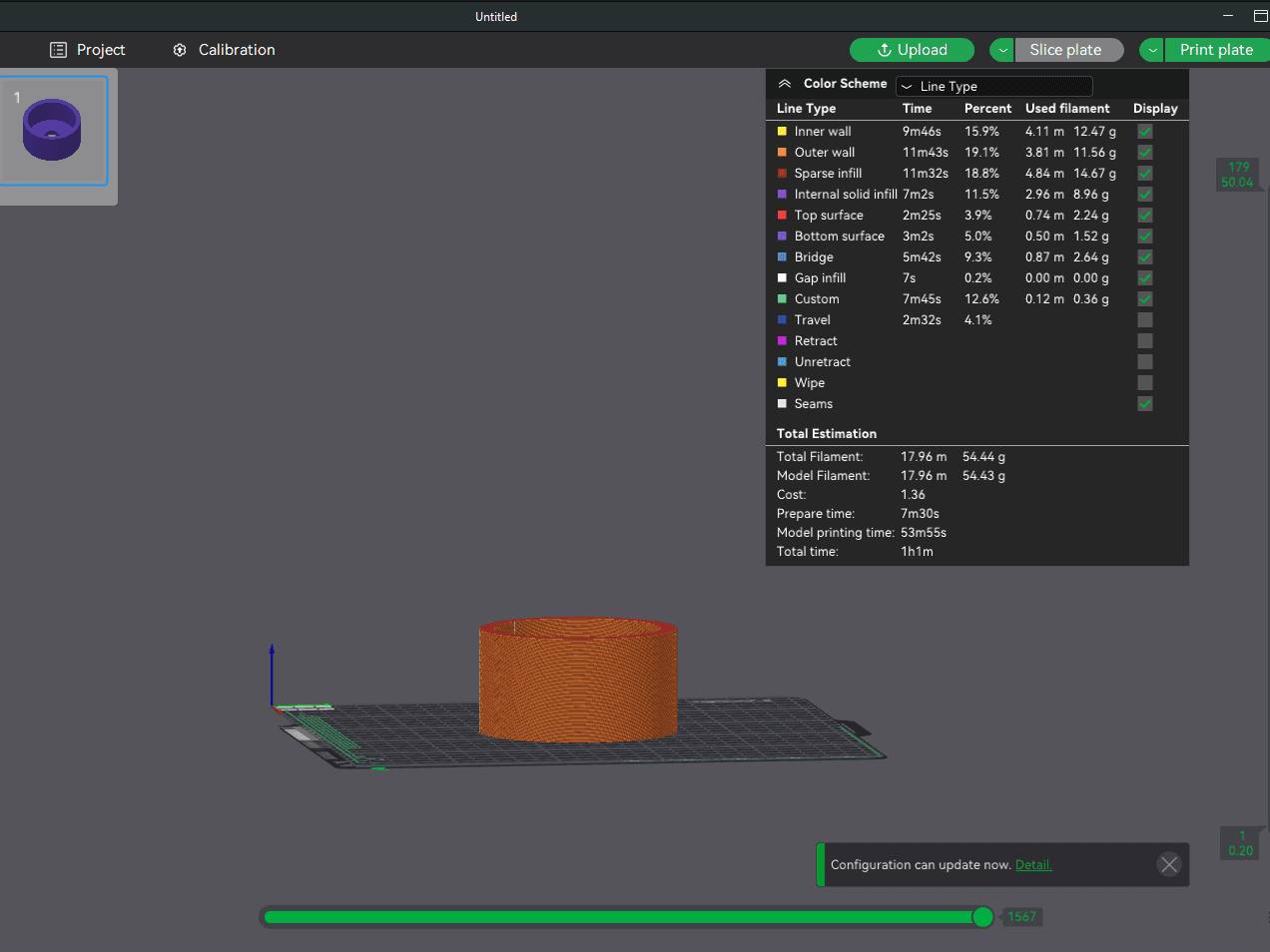Open the Detail link in notification
The width and height of the screenshot is (1270, 952).
(1033, 865)
